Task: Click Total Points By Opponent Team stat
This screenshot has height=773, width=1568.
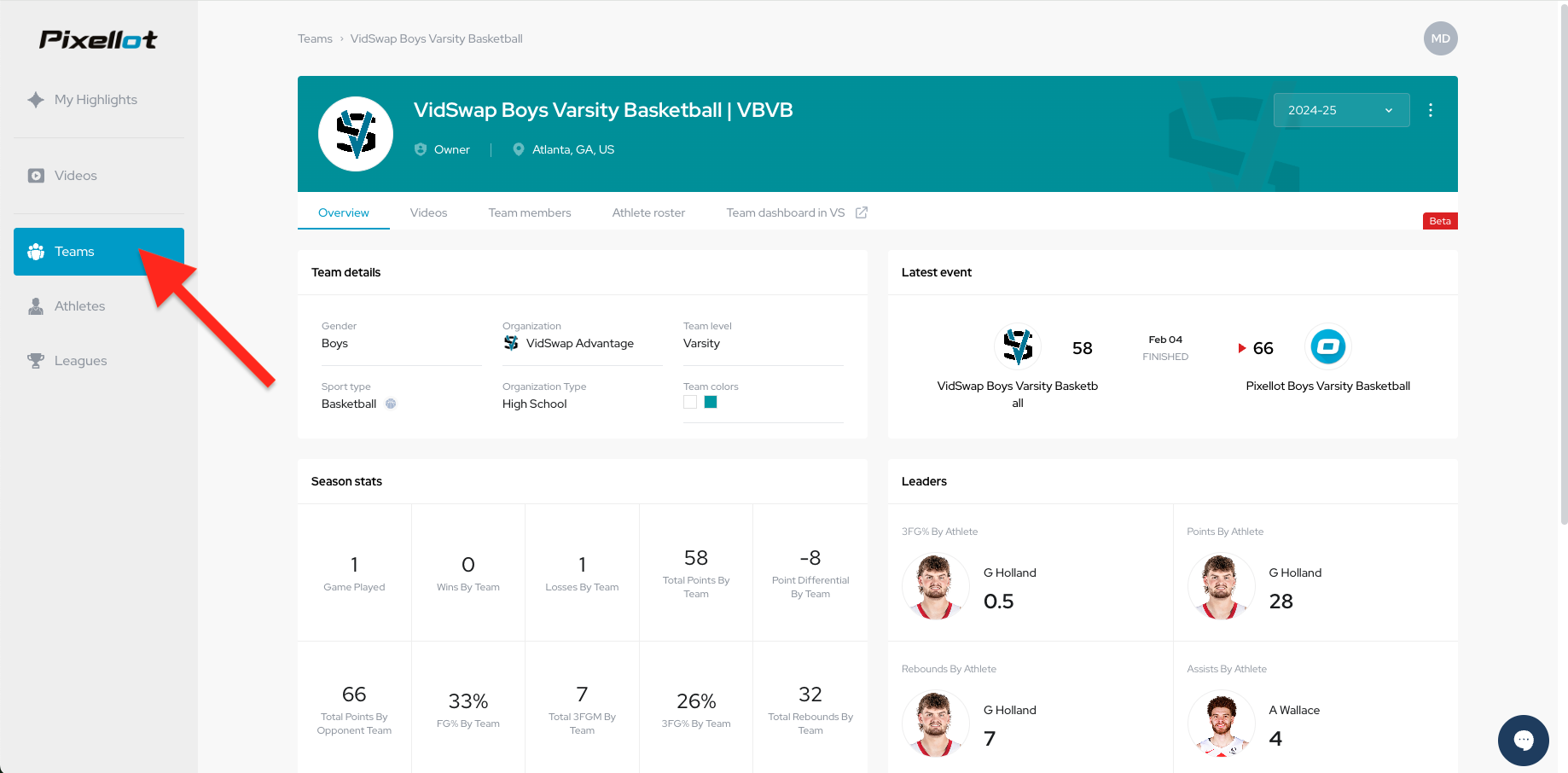Action: (x=354, y=709)
